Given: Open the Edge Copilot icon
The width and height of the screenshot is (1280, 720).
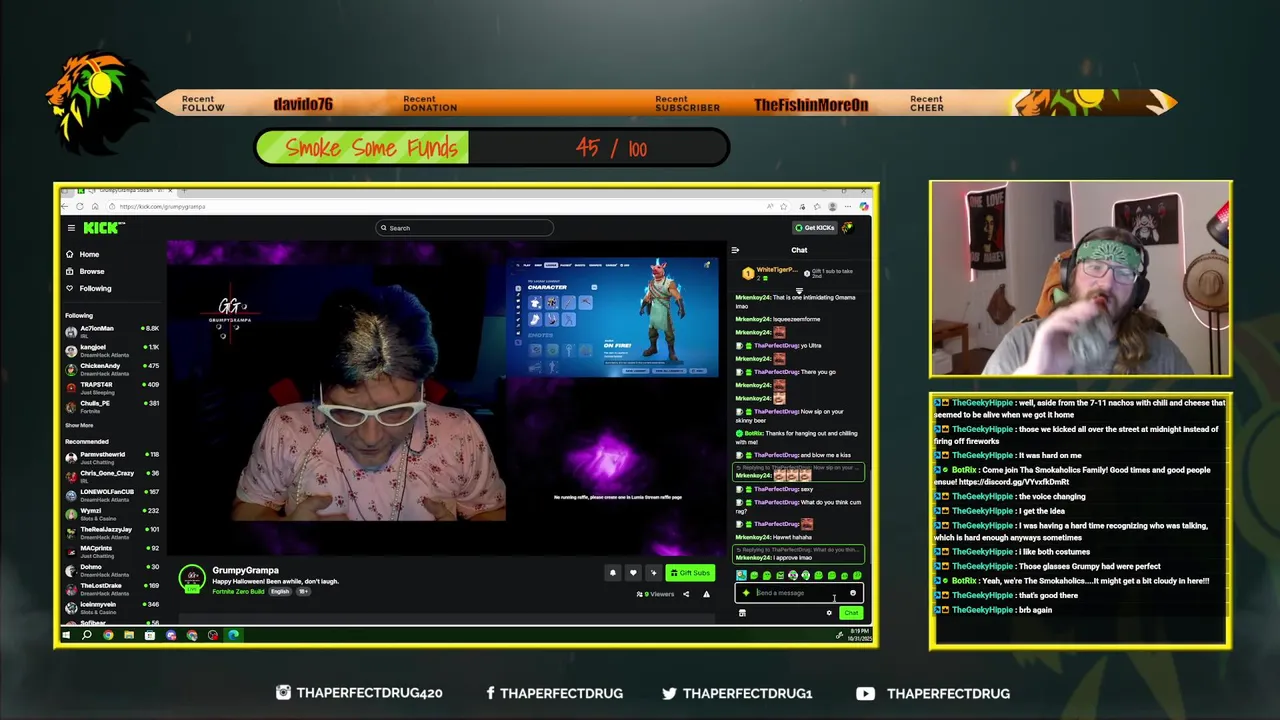Looking at the screenshot, I should click(x=864, y=206).
